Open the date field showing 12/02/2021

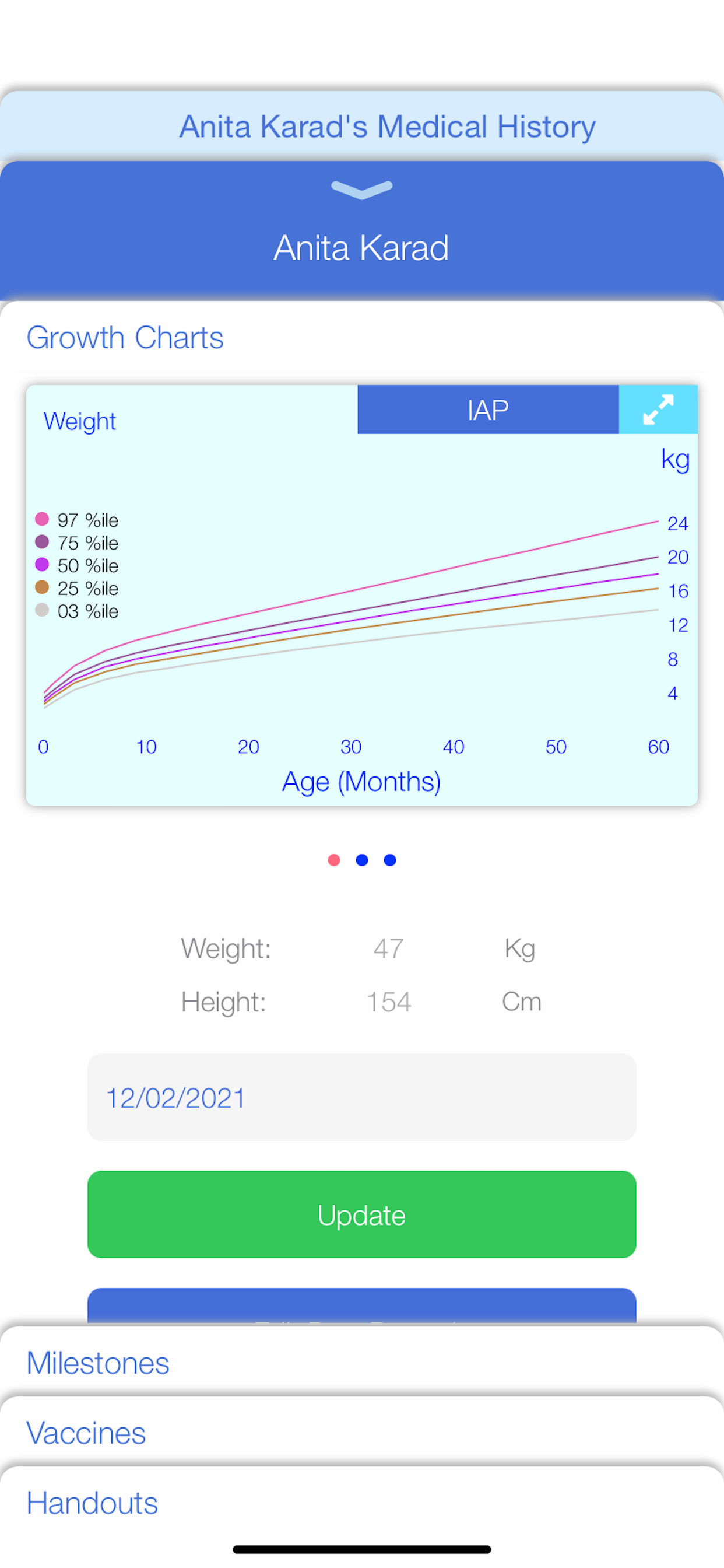coord(362,1097)
